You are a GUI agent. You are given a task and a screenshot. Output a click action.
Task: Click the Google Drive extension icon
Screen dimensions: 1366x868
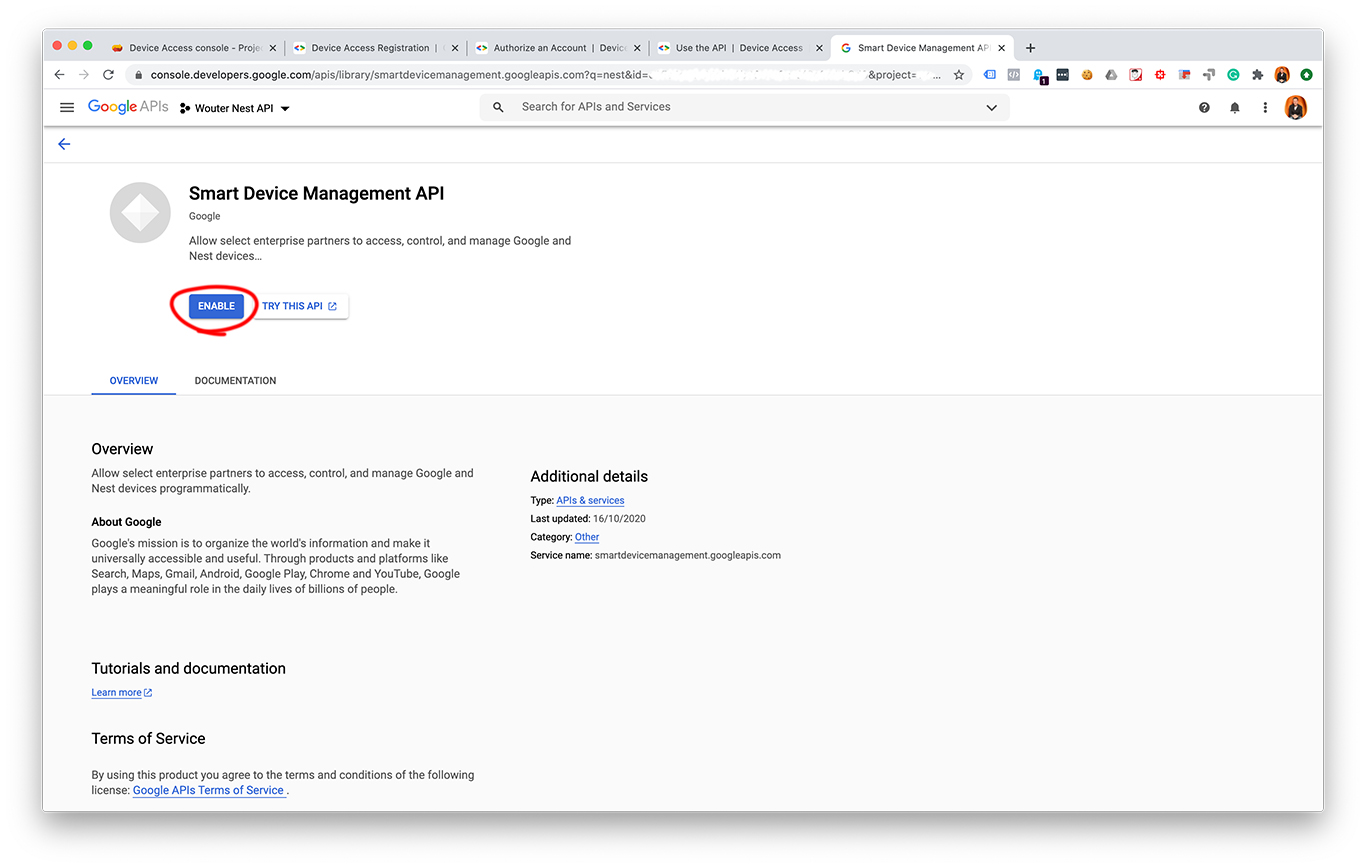pos(1111,75)
